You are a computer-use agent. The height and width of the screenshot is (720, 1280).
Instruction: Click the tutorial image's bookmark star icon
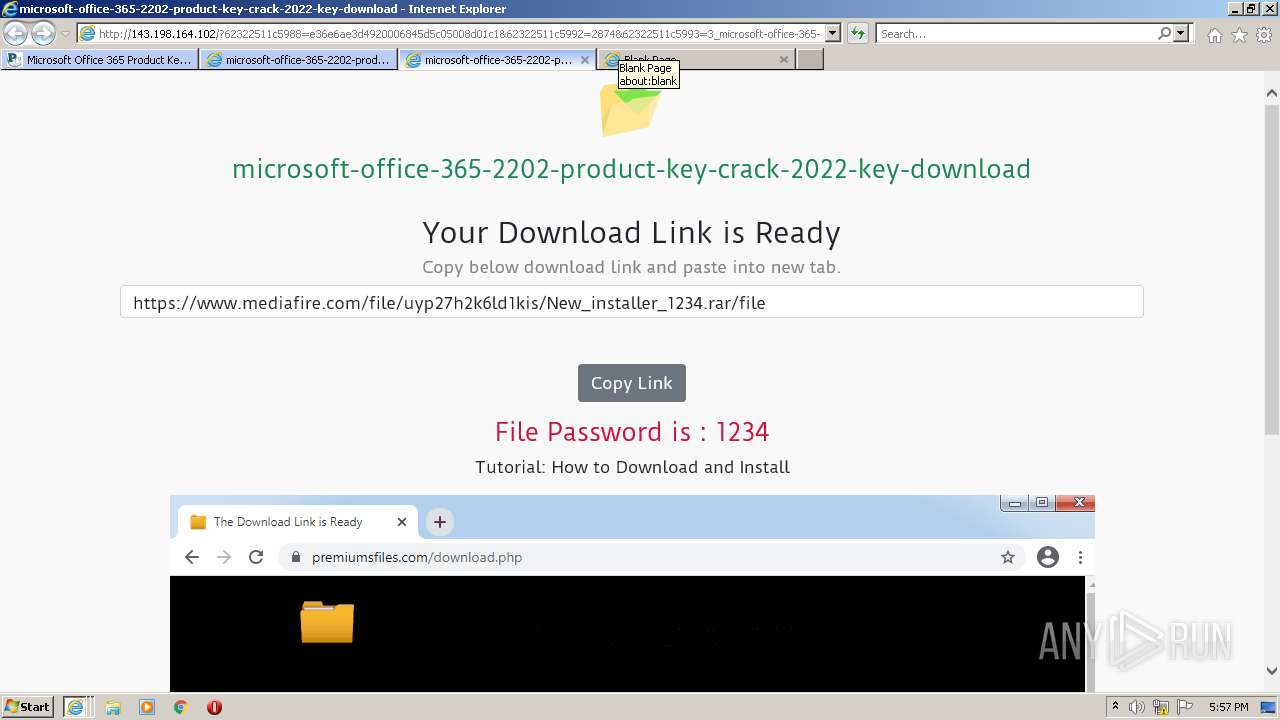(1008, 557)
